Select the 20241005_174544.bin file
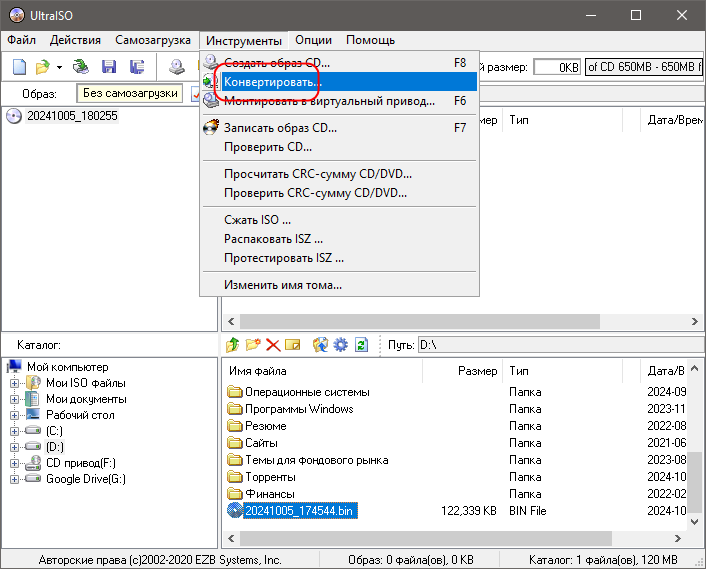 click(300, 511)
